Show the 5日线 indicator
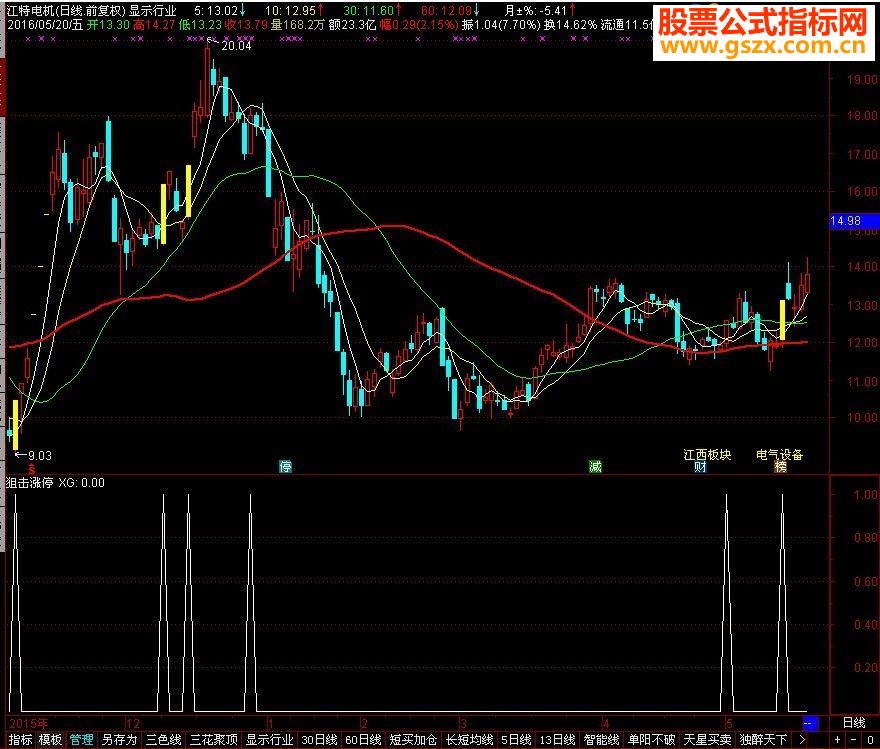880x749 pixels. (x=516, y=740)
